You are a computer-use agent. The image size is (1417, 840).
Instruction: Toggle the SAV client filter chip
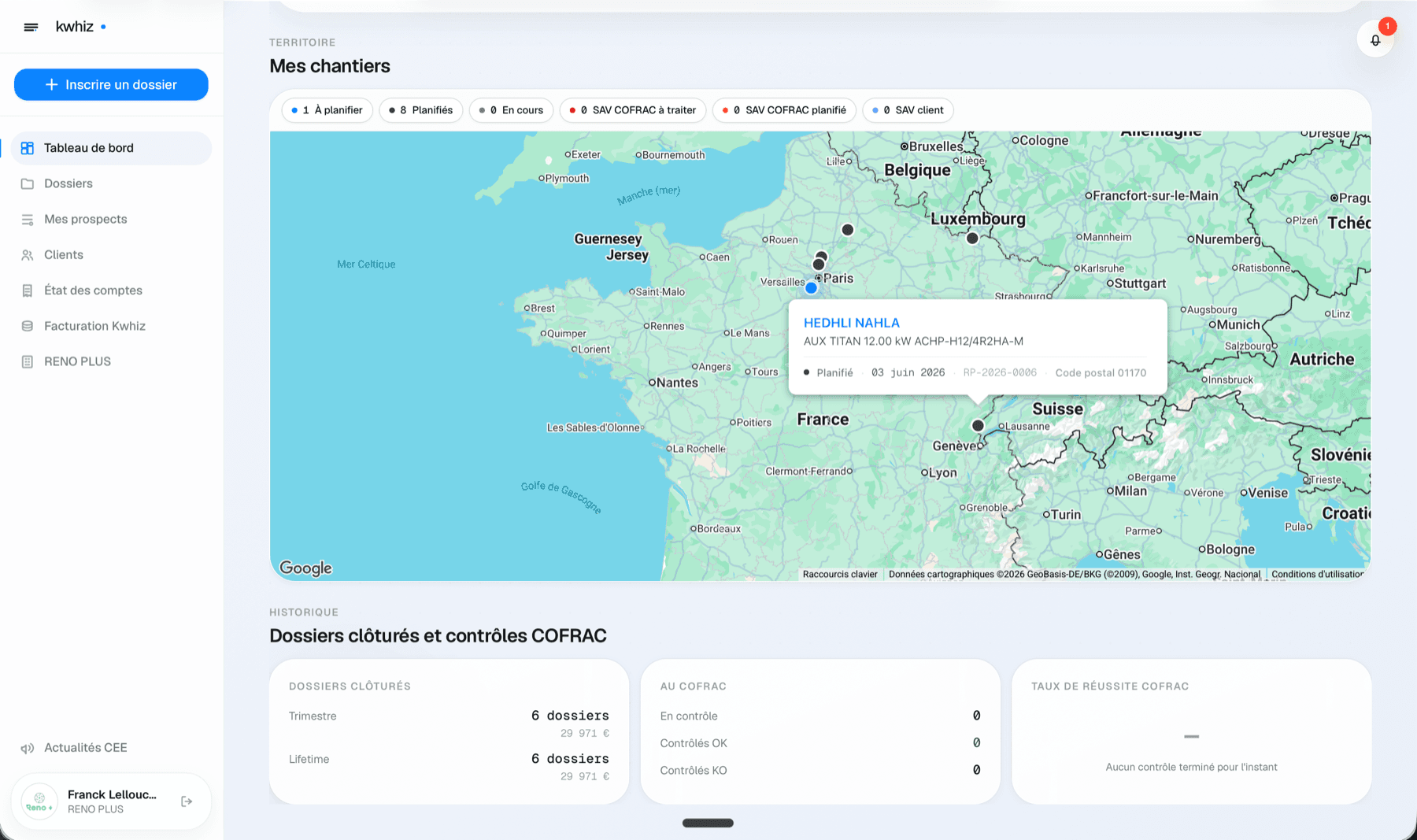(x=908, y=110)
